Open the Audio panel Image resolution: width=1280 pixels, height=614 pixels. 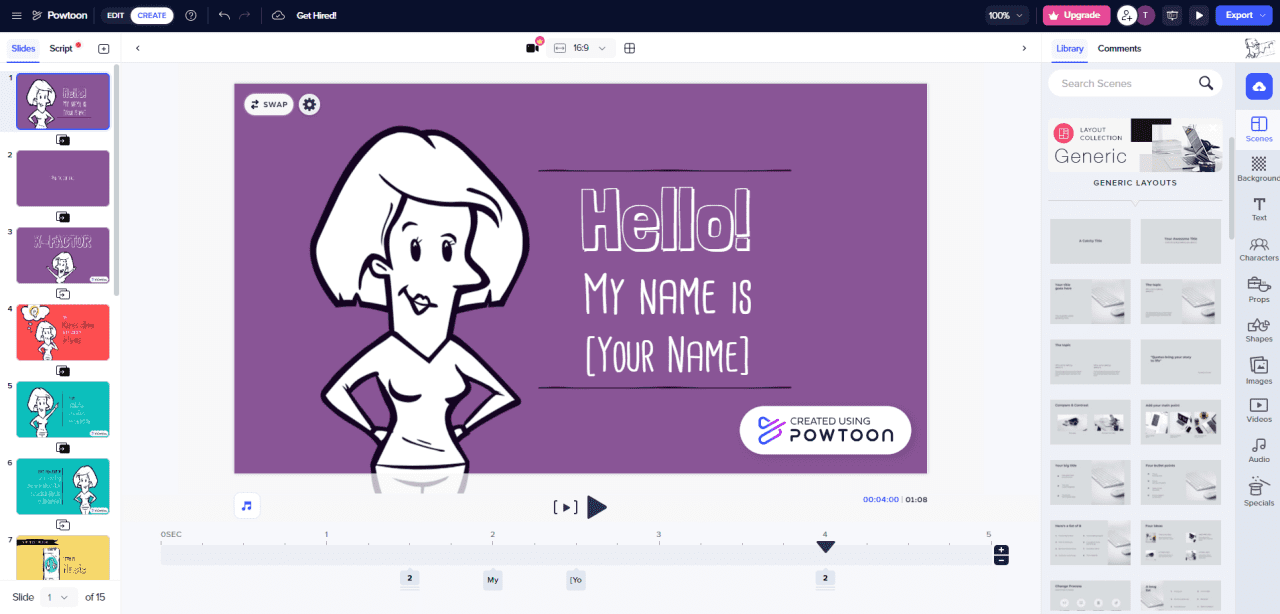coord(1259,451)
